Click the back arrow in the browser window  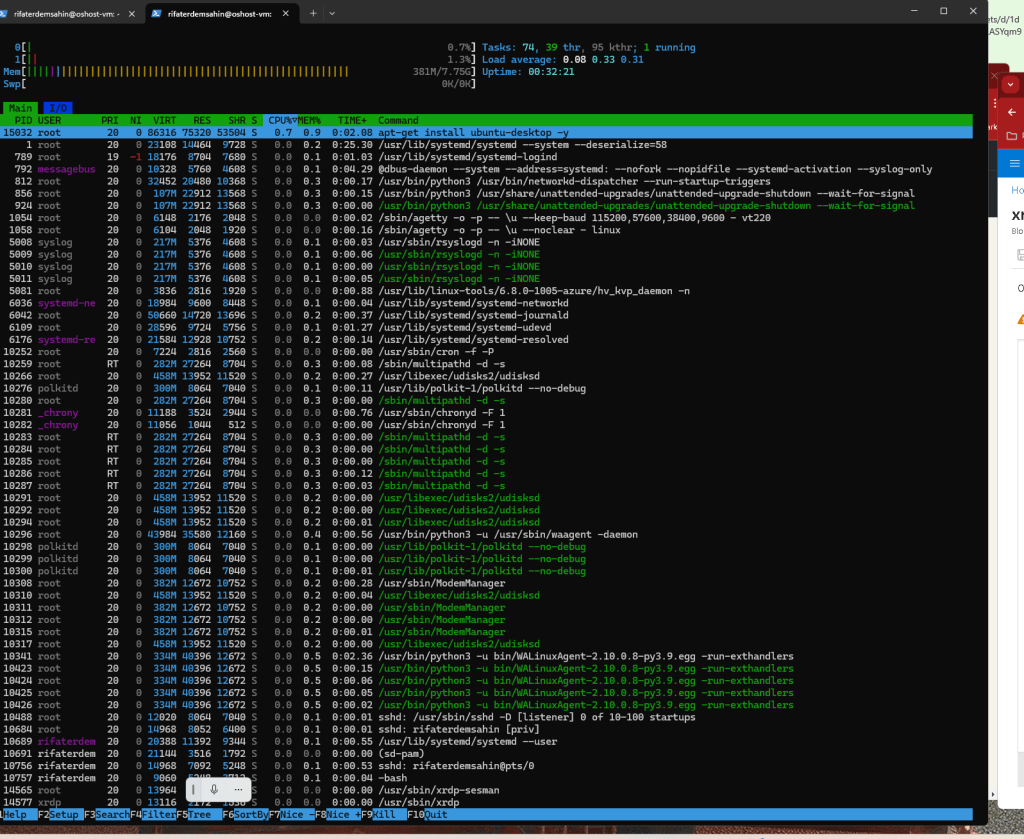click(x=1012, y=112)
